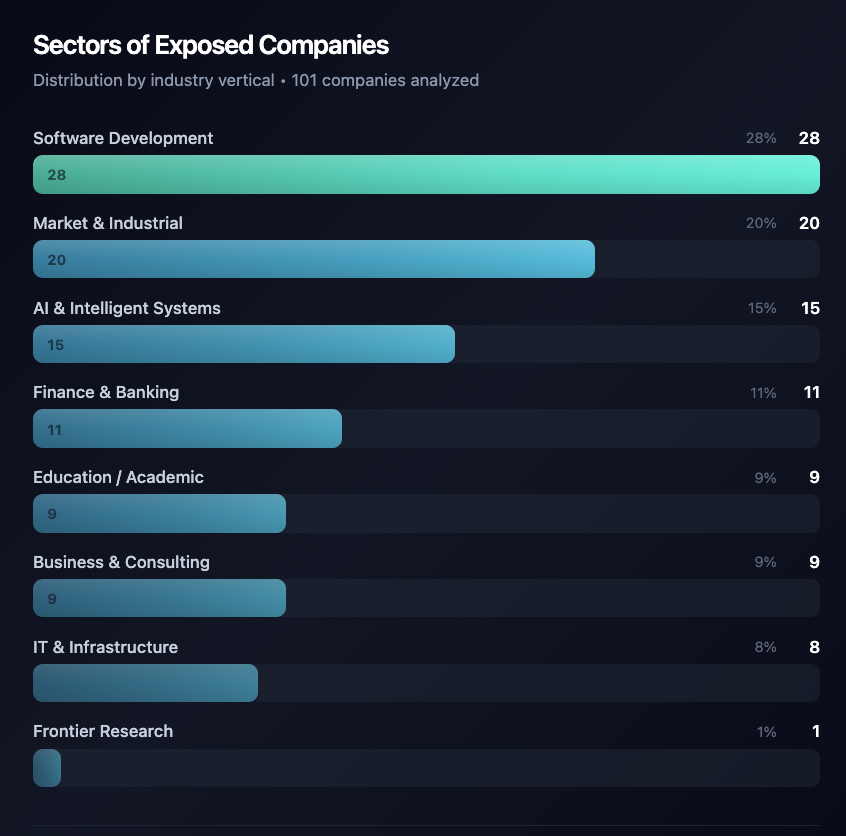Click the Education / Academic bar
The width and height of the screenshot is (846, 836).
point(159,513)
